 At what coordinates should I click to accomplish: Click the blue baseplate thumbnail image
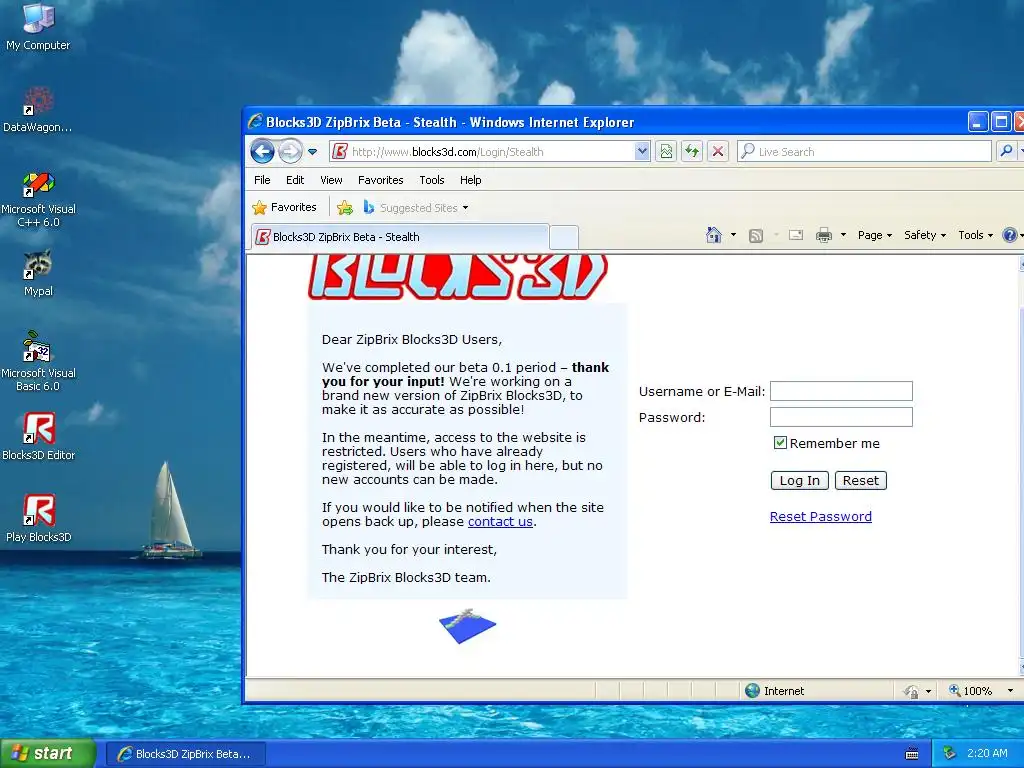[468, 626]
